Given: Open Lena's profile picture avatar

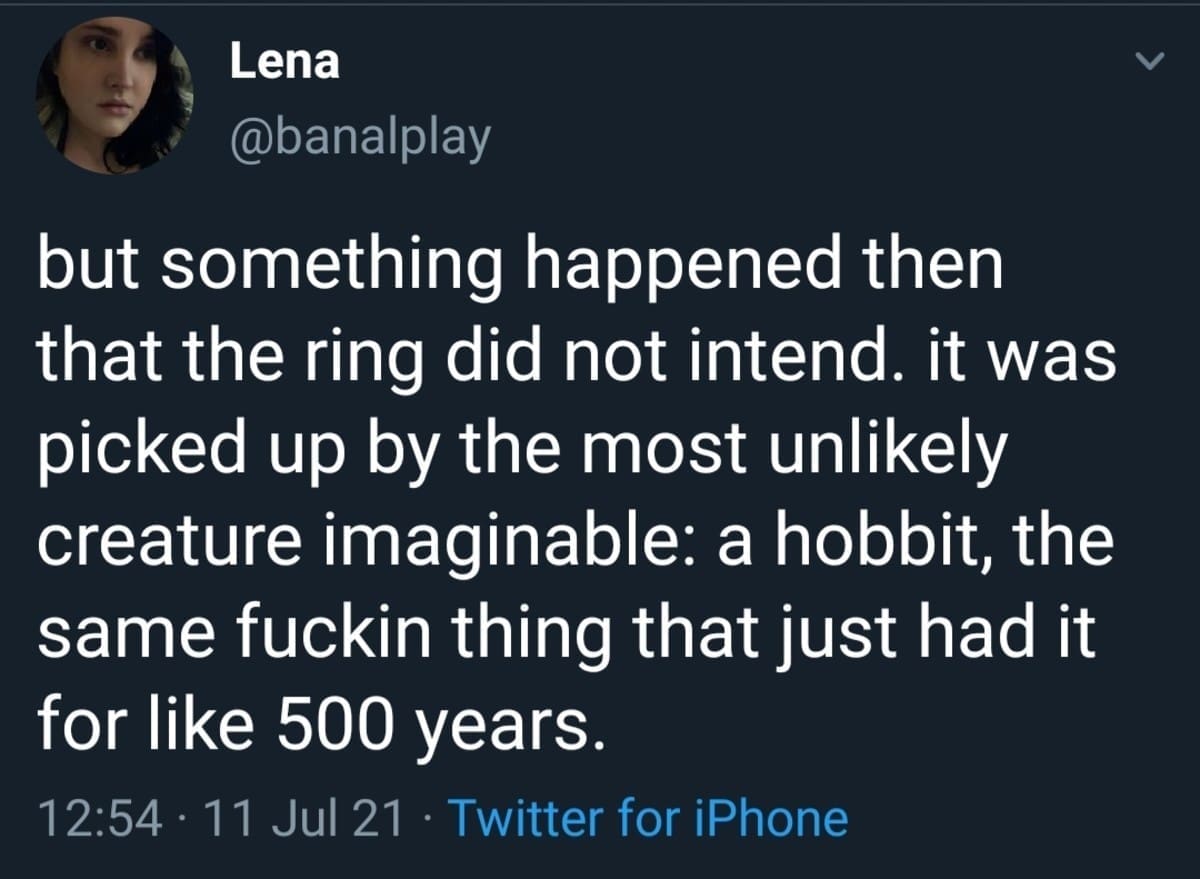Looking at the screenshot, I should [x=113, y=95].
